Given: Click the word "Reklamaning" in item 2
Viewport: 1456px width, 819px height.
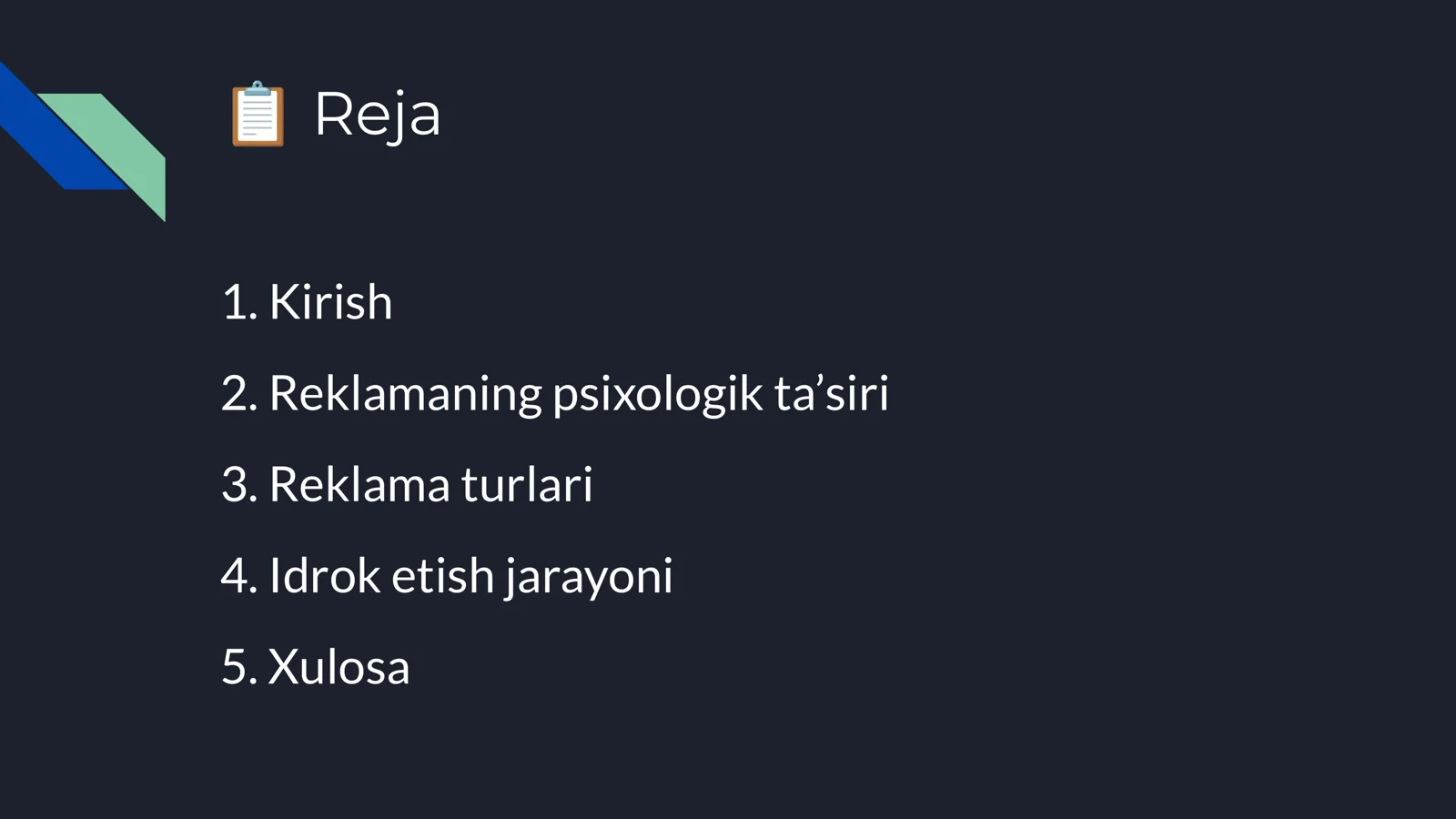Looking at the screenshot, I should coord(405,394).
